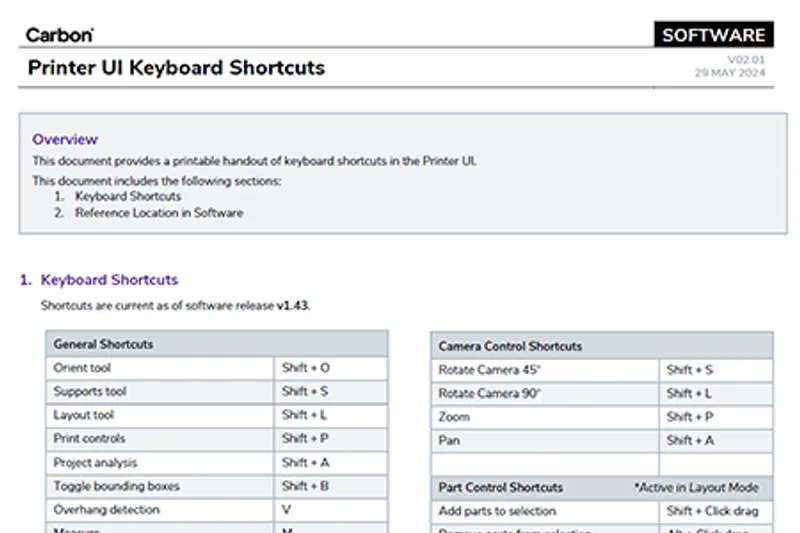Image resolution: width=800 pixels, height=533 pixels.
Task: Select the Printer UI Keyboard Shortcuts title
Action: [176, 68]
